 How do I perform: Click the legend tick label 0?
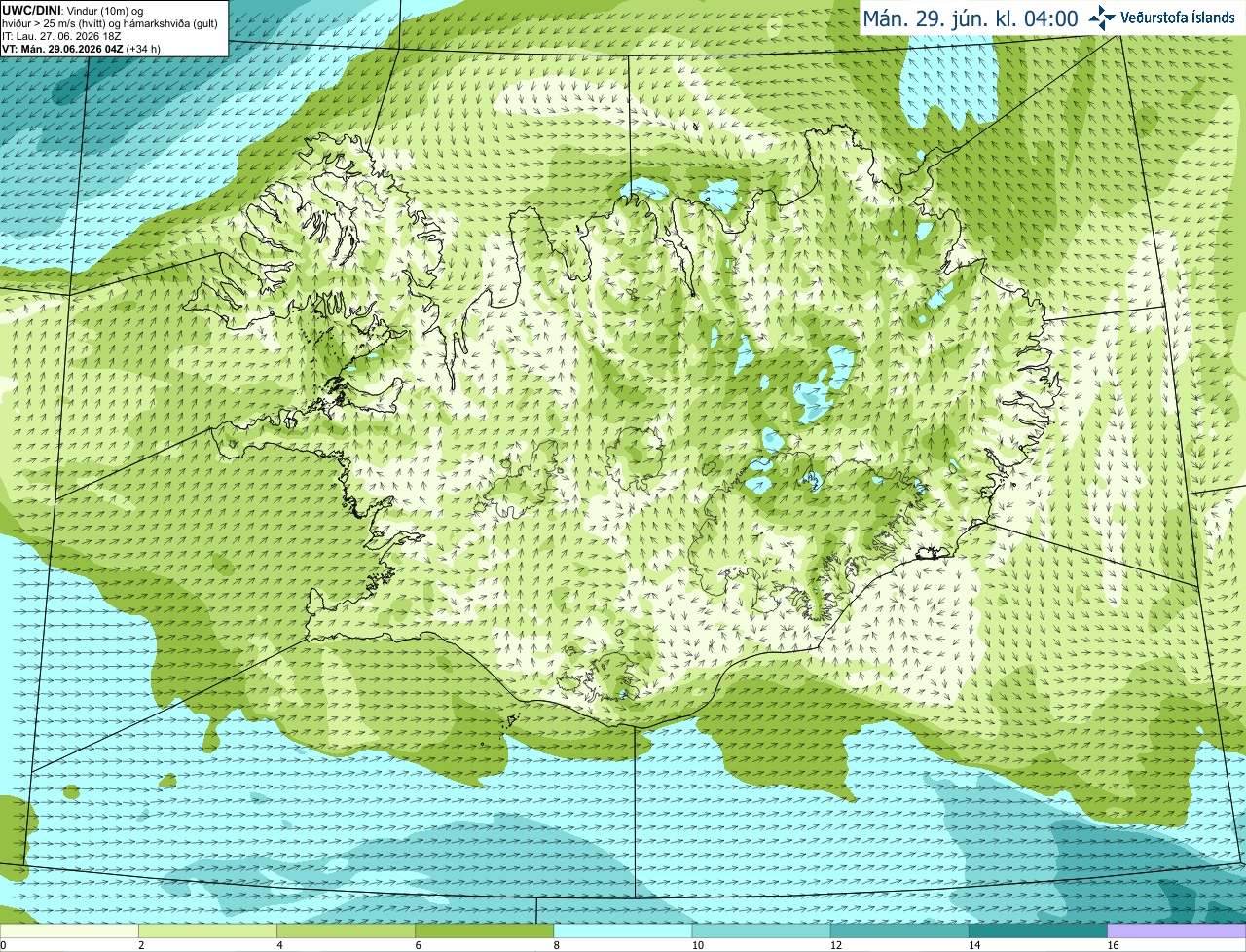tap(4, 945)
